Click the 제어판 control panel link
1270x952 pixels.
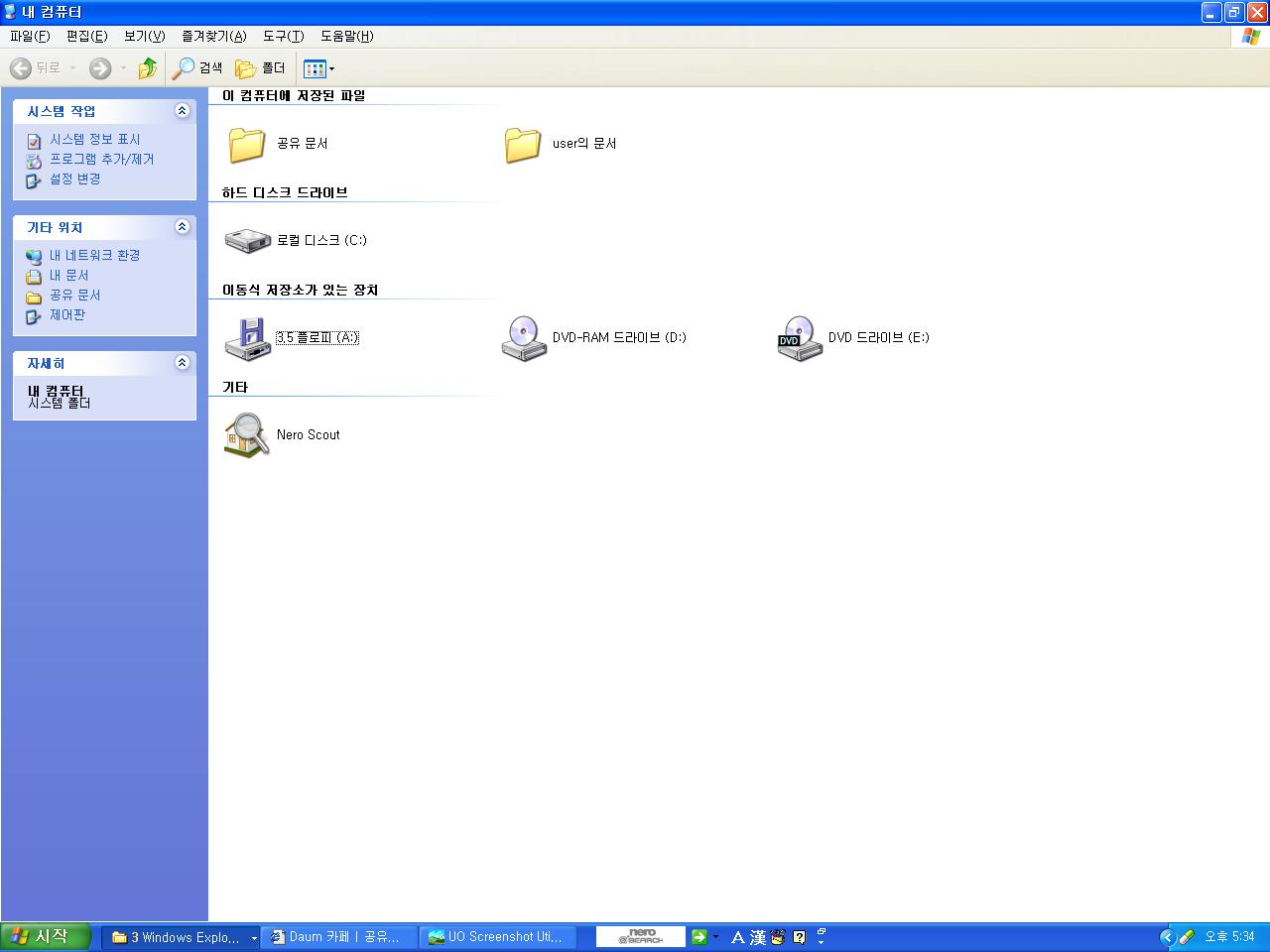click(67, 315)
